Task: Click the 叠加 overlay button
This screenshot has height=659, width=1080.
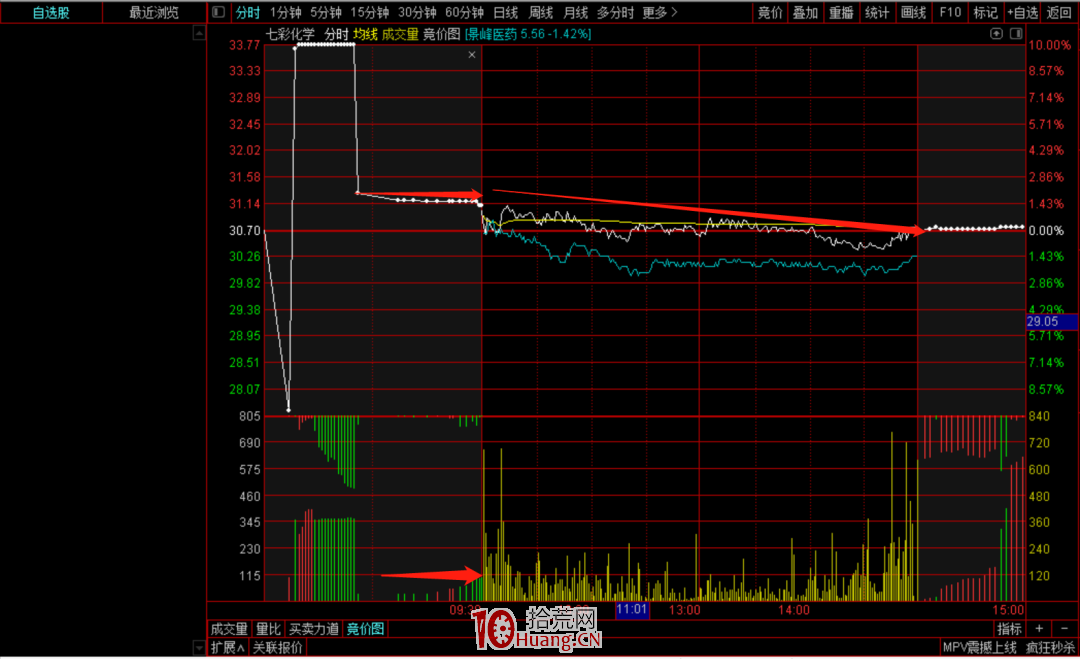Action: tap(805, 12)
